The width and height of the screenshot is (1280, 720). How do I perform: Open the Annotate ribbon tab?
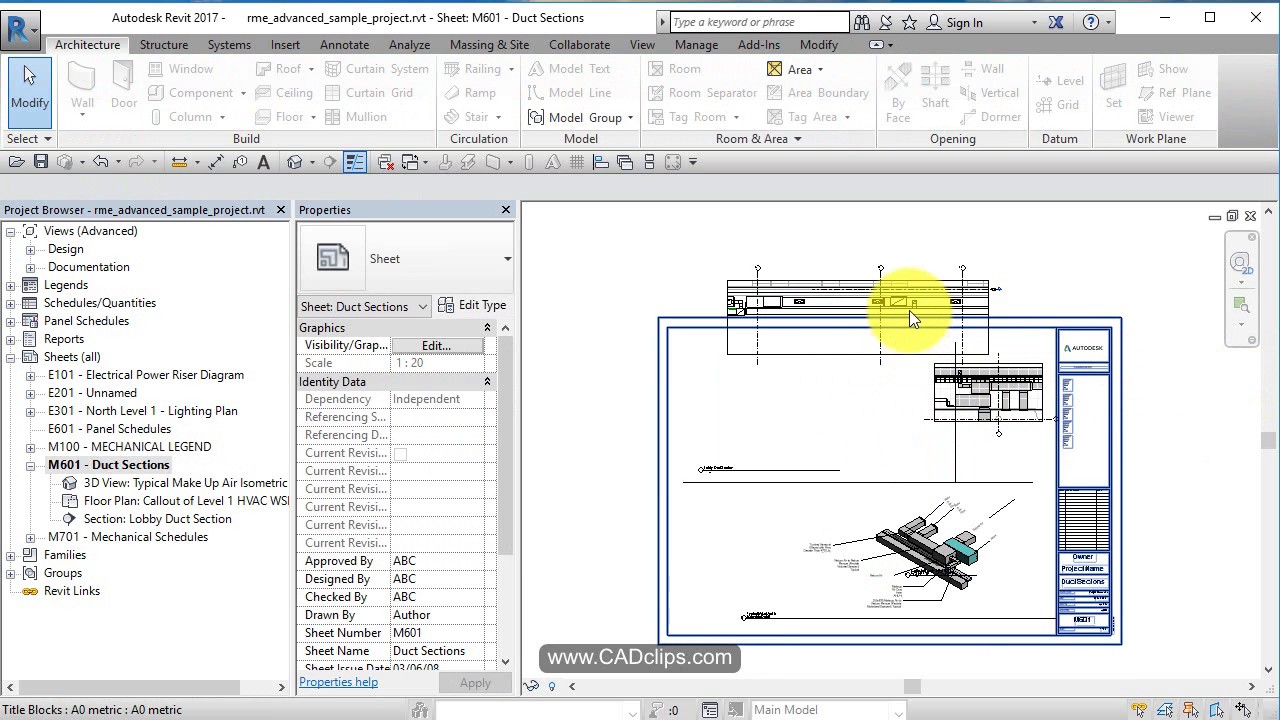[x=344, y=44]
